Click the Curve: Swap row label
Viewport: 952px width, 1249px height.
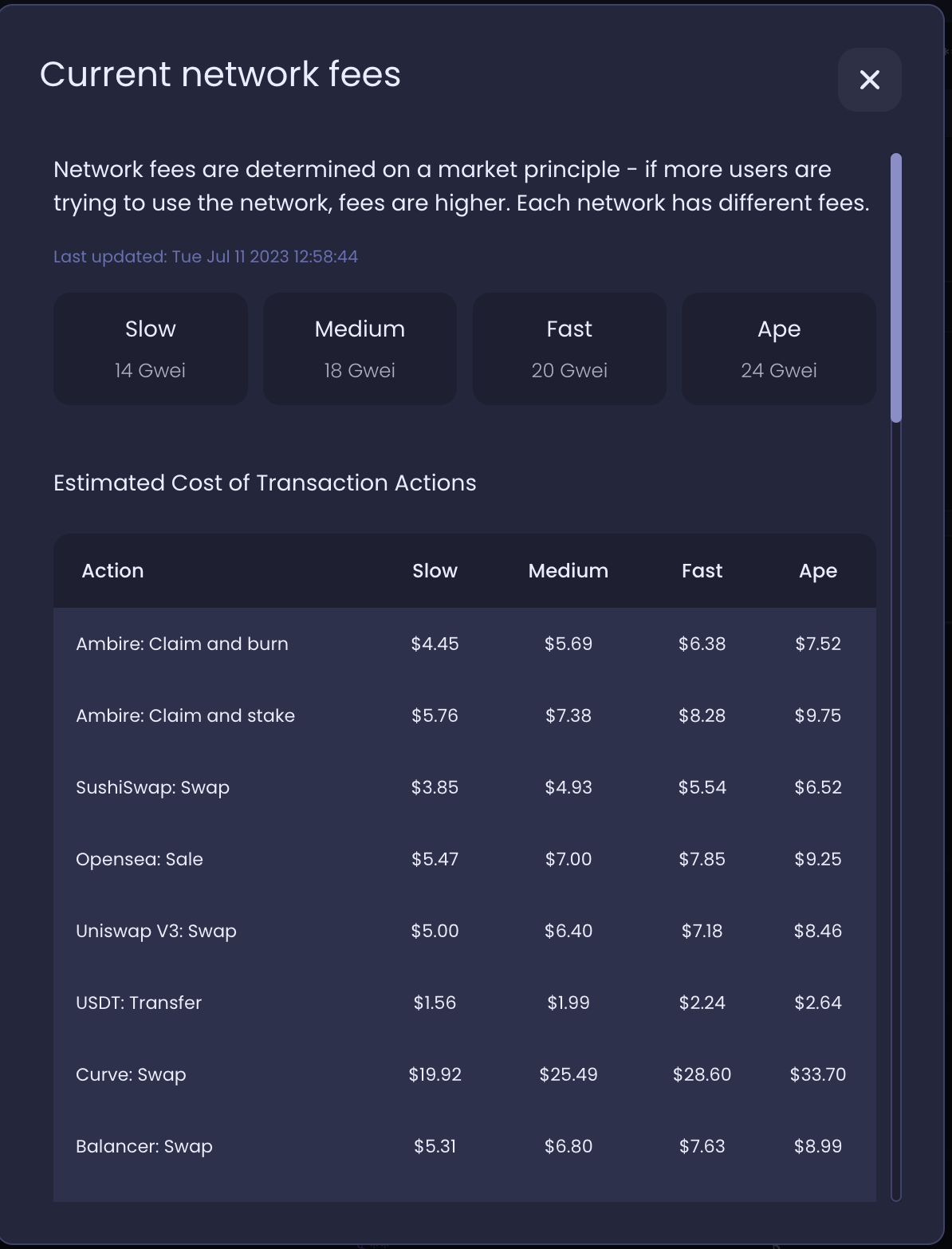131,1074
